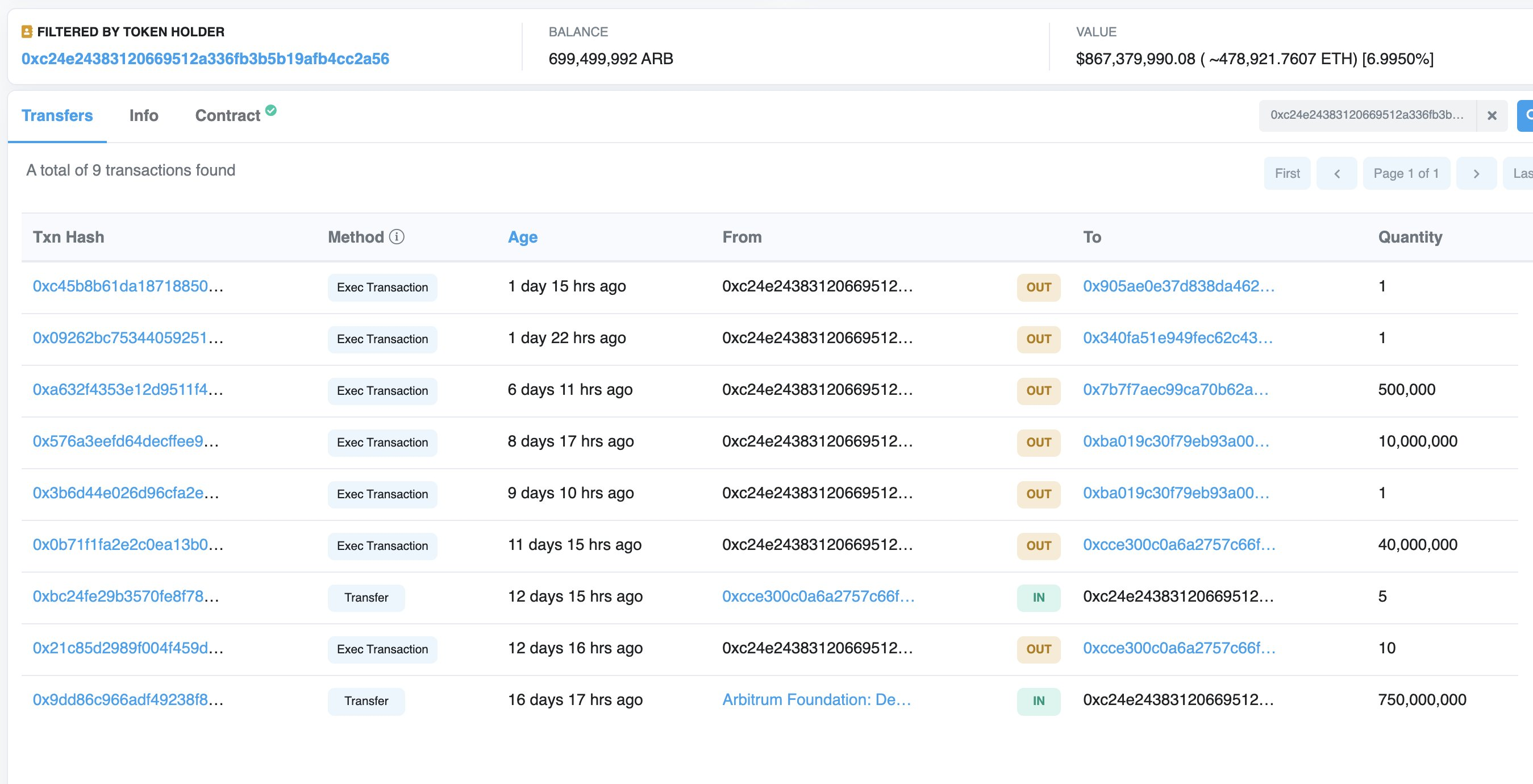The image size is (1533, 784).
Task: Click the Page 1 of 1 indicator
Action: click(1406, 174)
